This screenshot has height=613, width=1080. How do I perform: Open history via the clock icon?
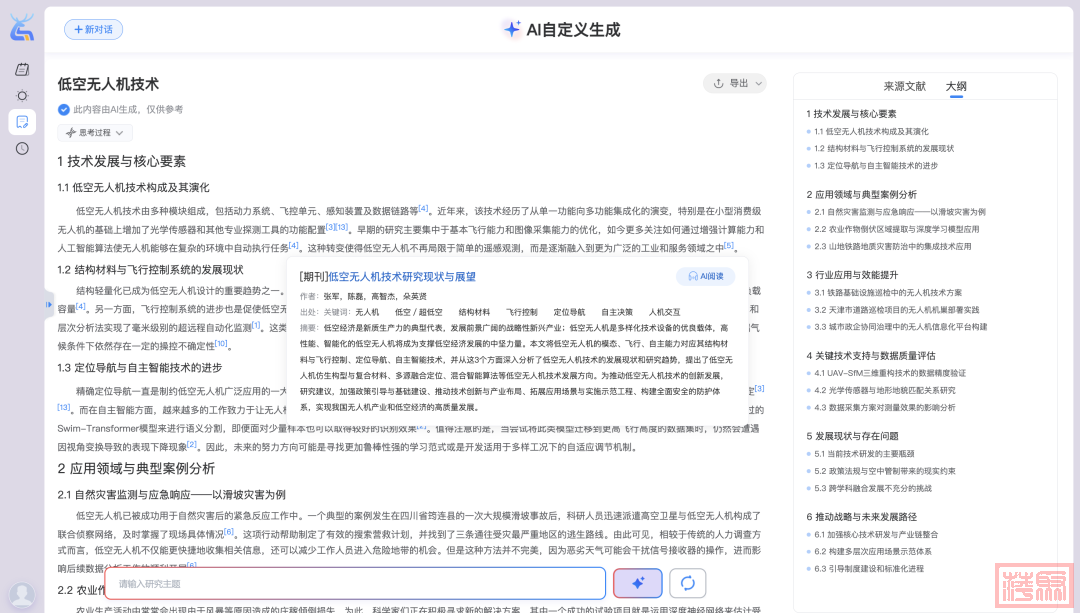(22, 148)
